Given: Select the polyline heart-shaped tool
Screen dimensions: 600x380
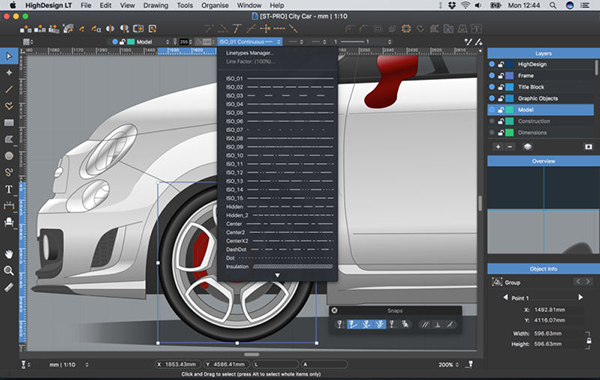Looking at the screenshot, I should click(9, 106).
